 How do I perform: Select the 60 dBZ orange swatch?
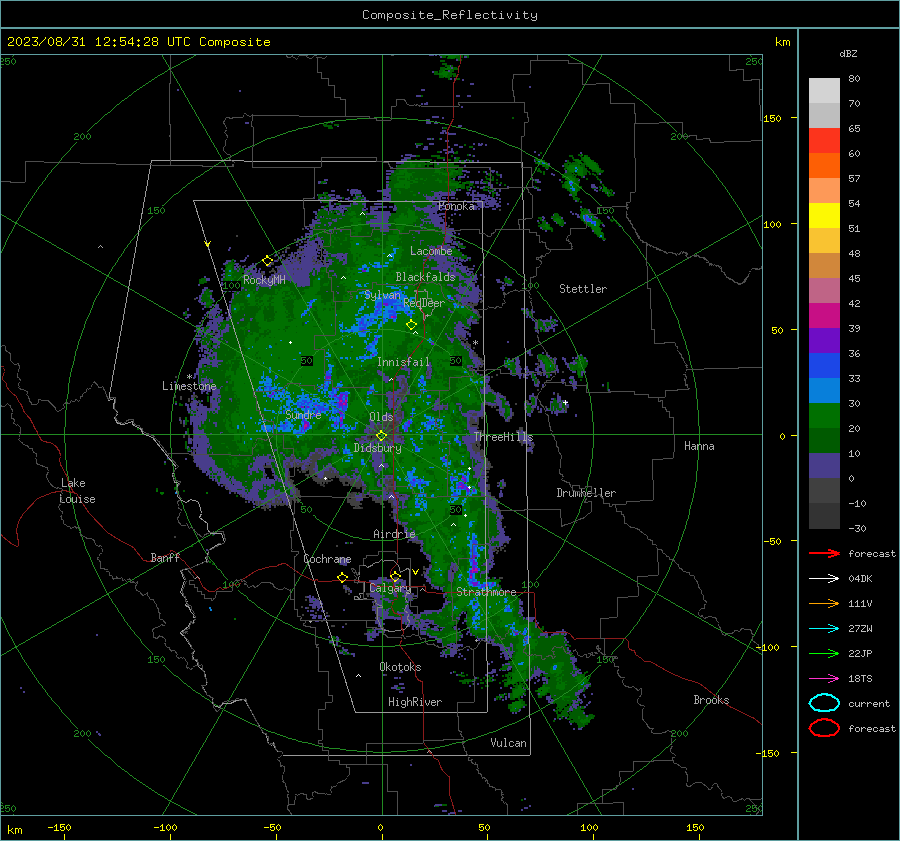[x=824, y=166]
